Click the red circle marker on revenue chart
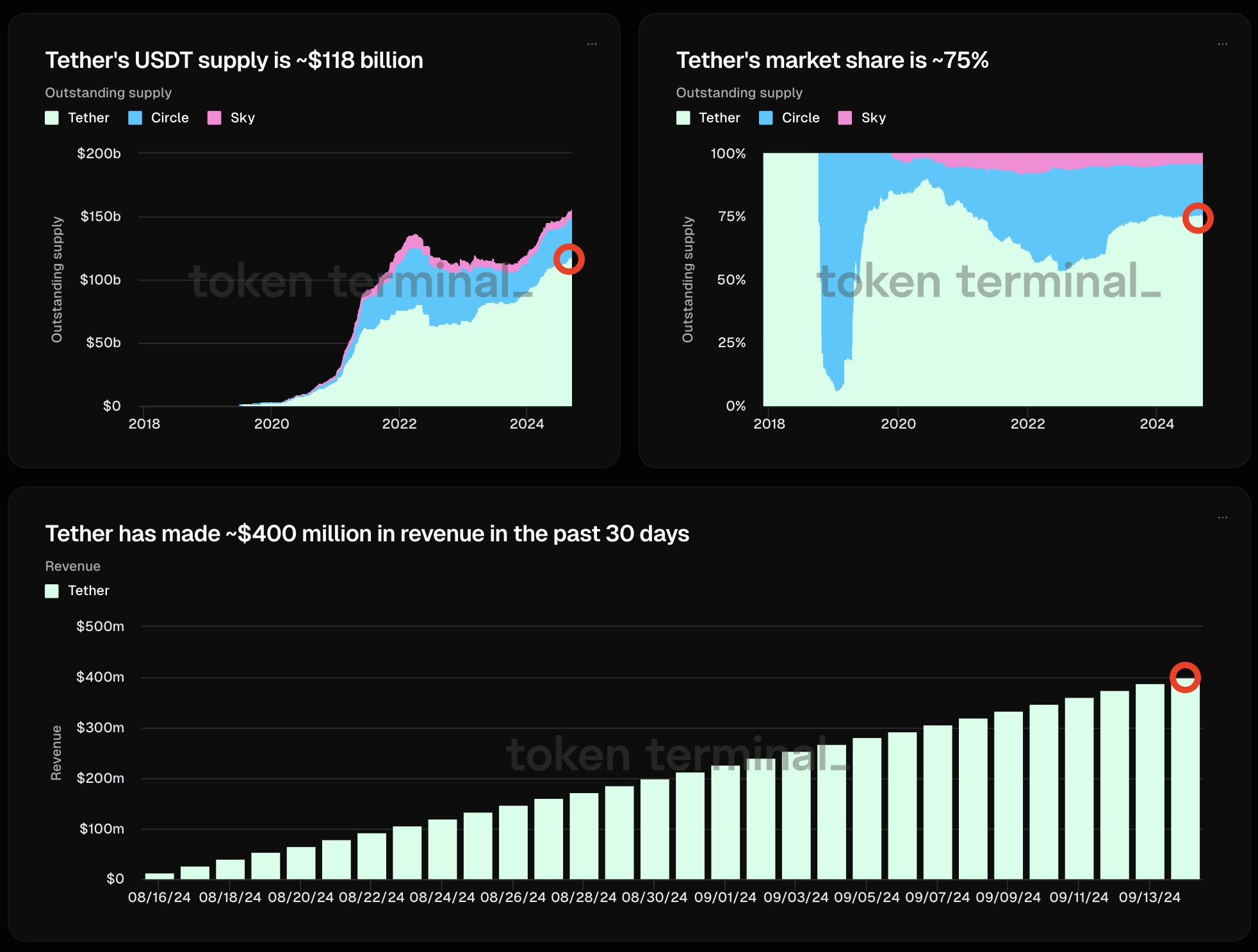 [1185, 677]
